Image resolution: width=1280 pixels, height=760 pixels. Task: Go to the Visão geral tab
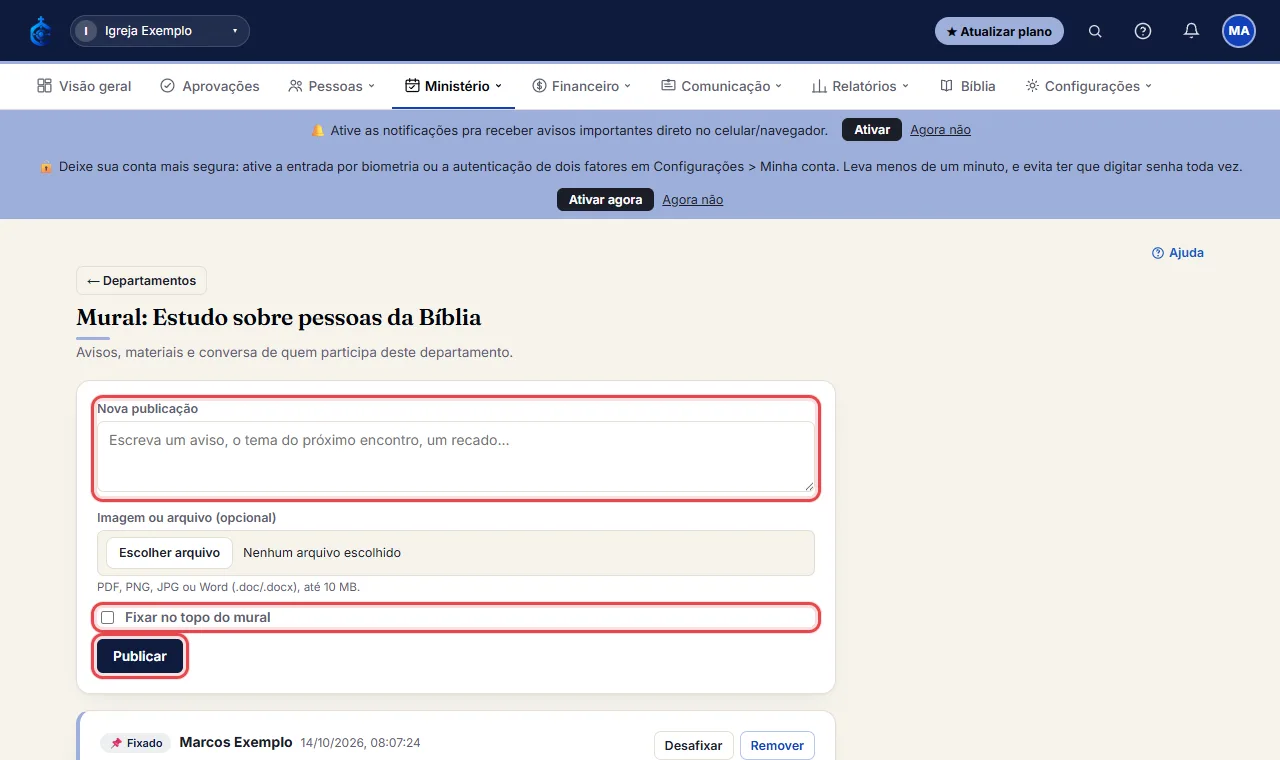pyautogui.click(x=84, y=86)
